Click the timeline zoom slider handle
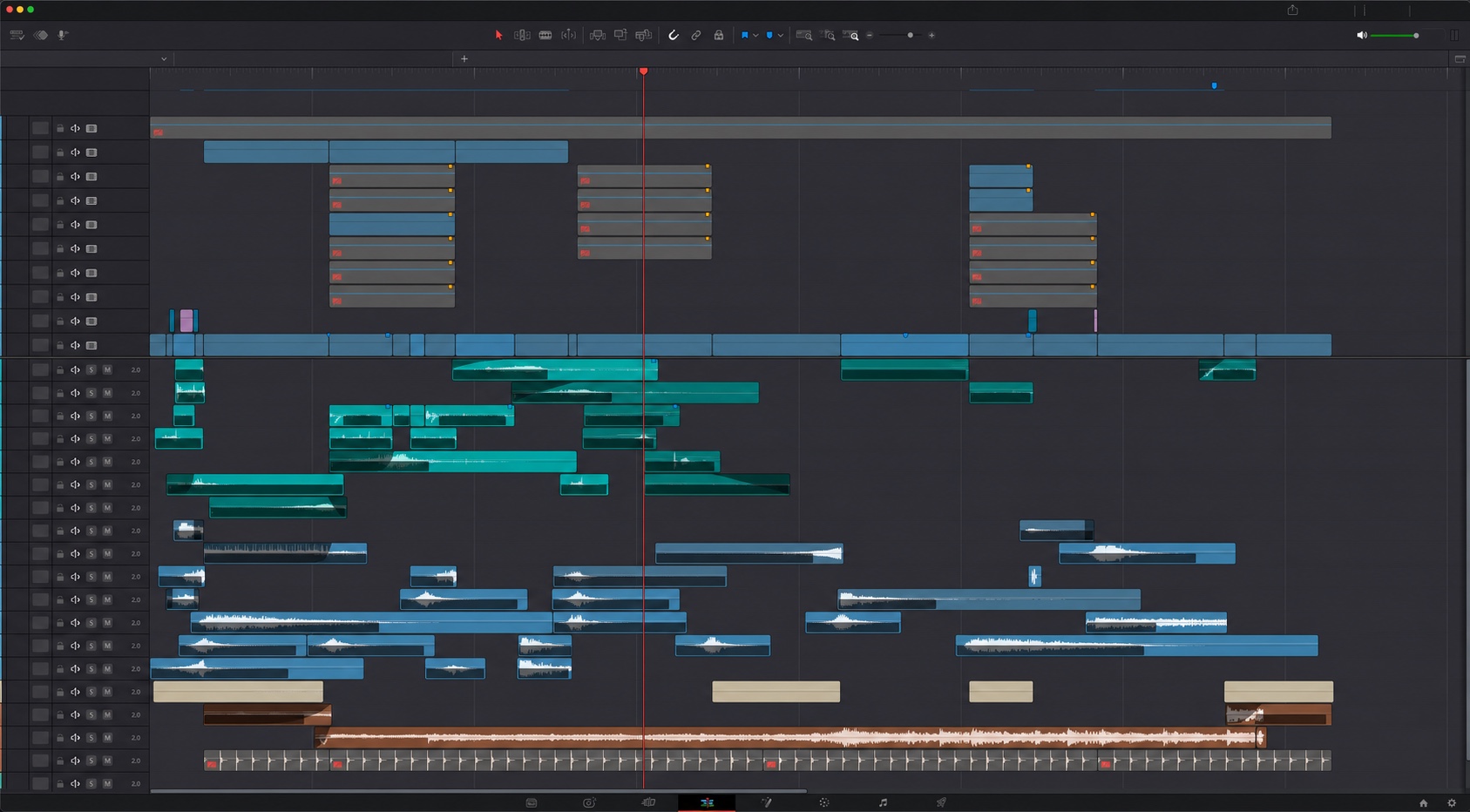This screenshot has height=812, width=1470. pyautogui.click(x=911, y=35)
